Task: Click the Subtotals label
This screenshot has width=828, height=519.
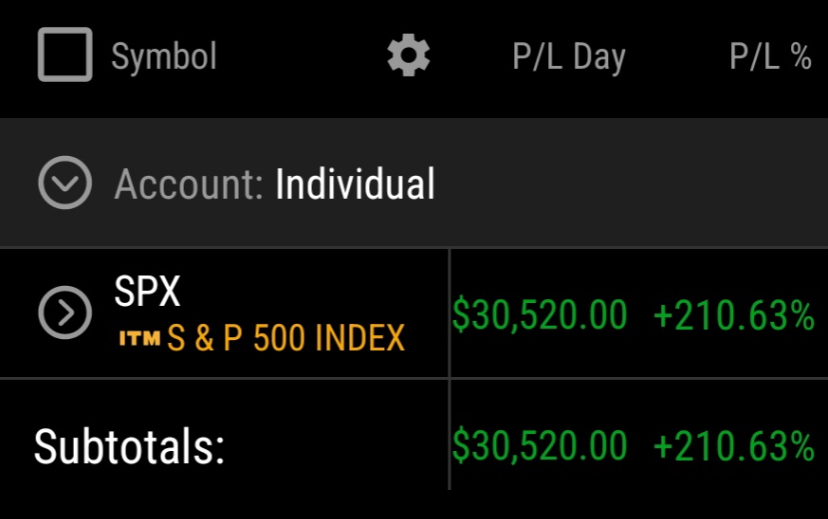Action: coord(129,447)
